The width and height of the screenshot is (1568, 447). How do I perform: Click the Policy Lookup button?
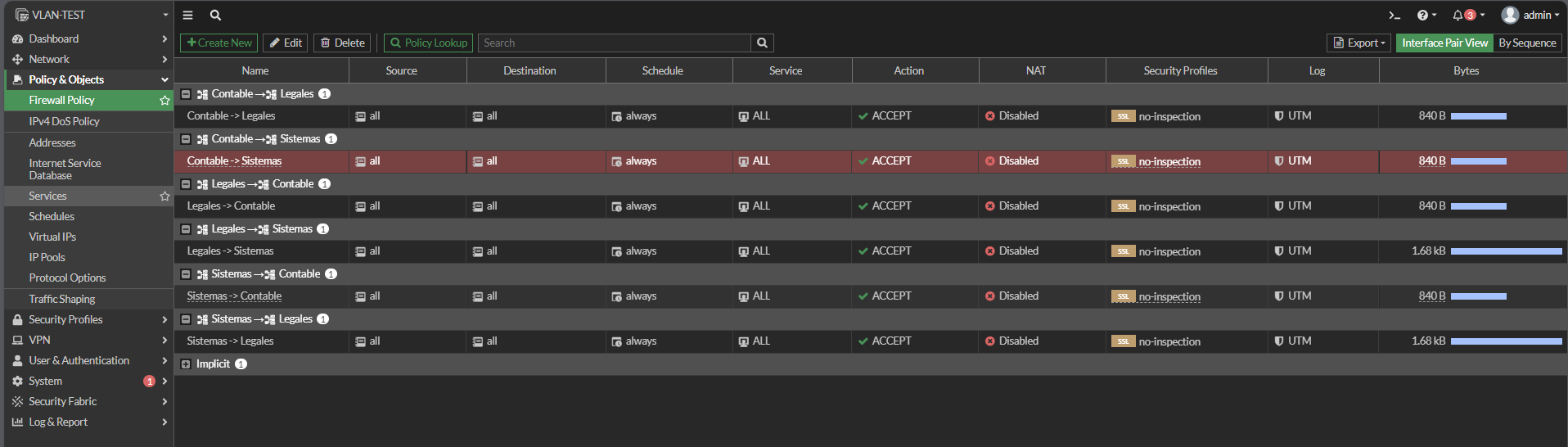point(429,43)
